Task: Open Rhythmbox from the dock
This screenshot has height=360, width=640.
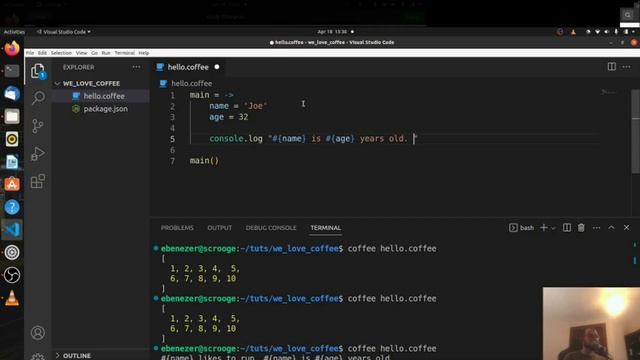Action: point(12,139)
